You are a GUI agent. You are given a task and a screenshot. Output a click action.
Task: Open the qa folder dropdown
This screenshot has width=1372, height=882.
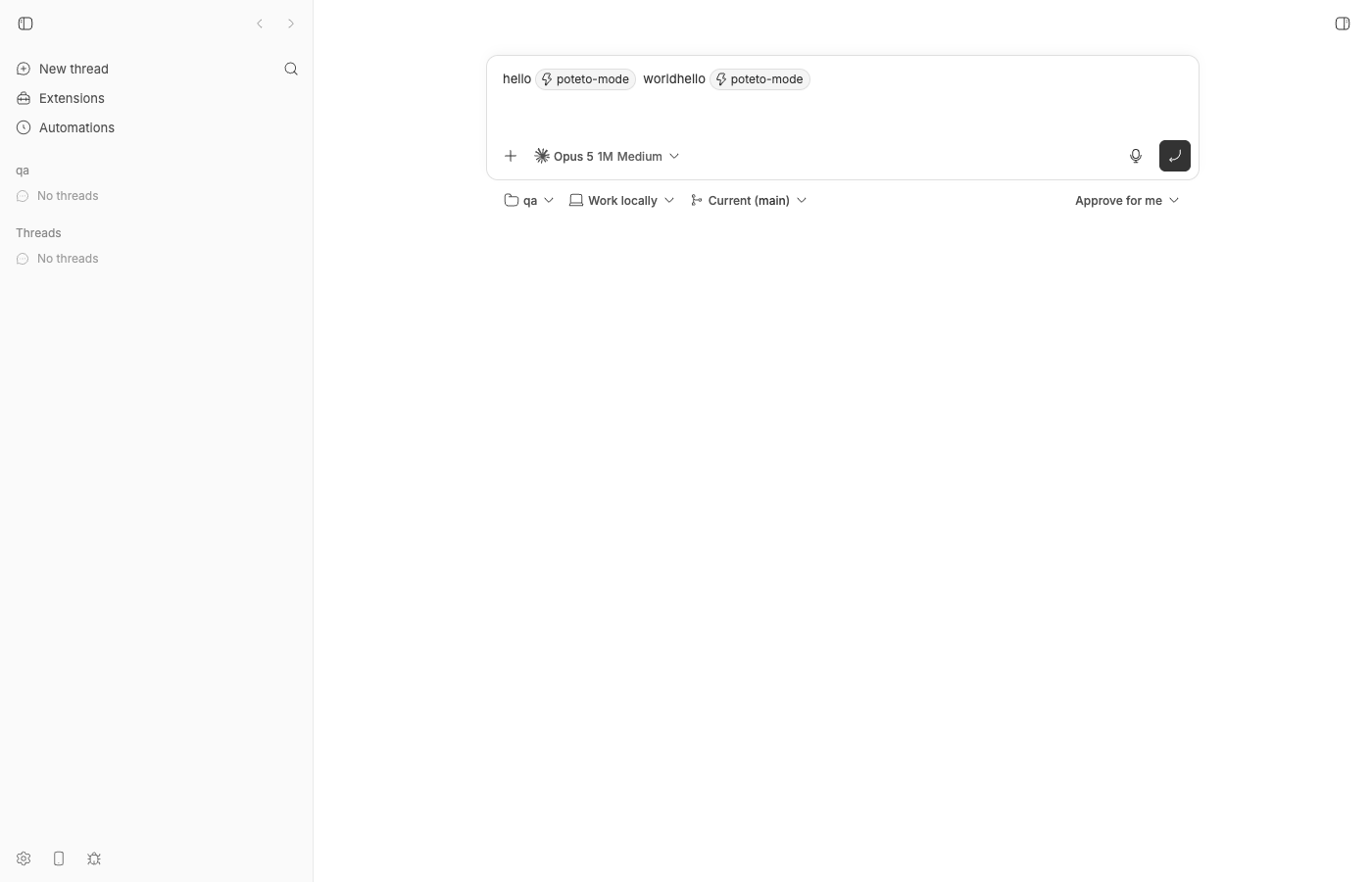pyautogui.click(x=529, y=200)
